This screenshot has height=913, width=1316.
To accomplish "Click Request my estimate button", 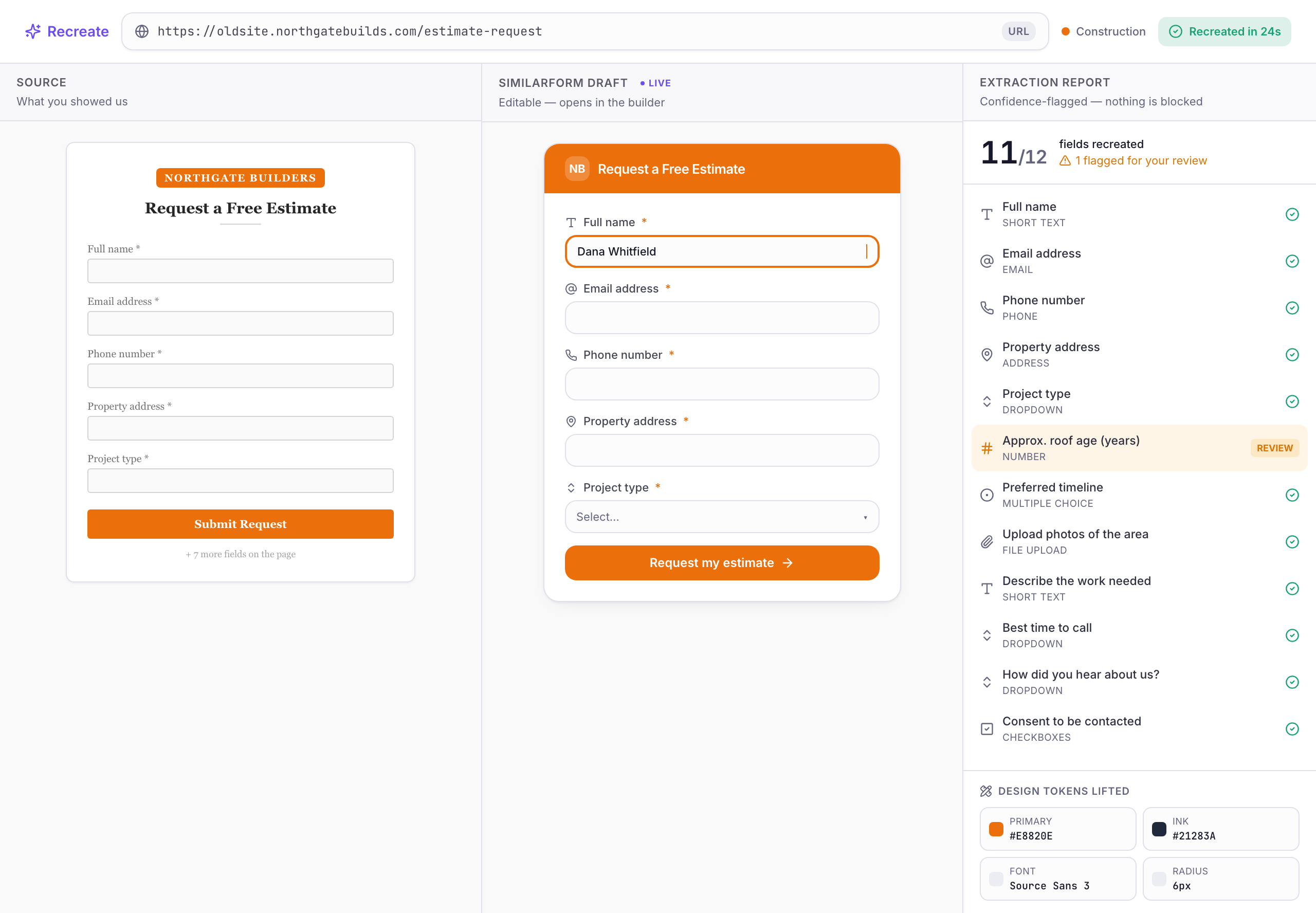I will [x=722, y=563].
